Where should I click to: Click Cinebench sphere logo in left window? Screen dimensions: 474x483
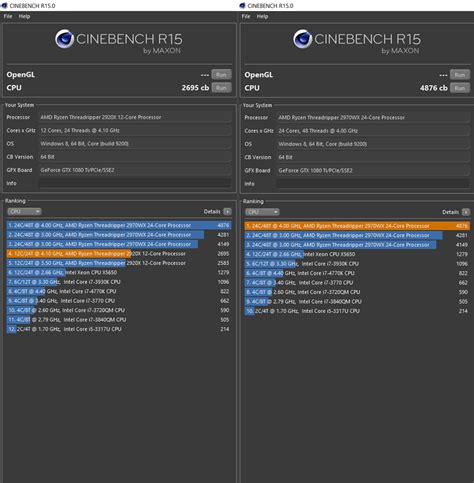(65, 39)
